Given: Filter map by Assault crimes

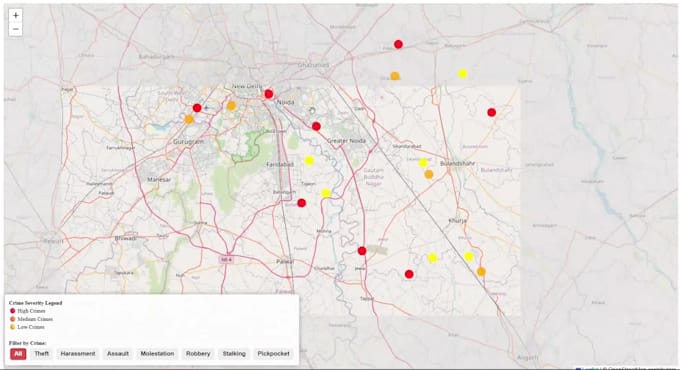Looking at the screenshot, I should pyautogui.click(x=118, y=354).
